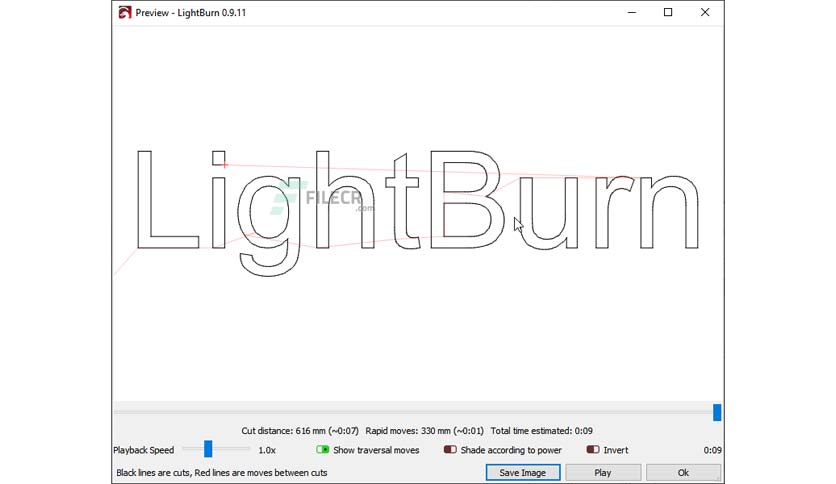Click 'Total time estimated: 0:09' text
The height and width of the screenshot is (484, 836).
pos(542,431)
